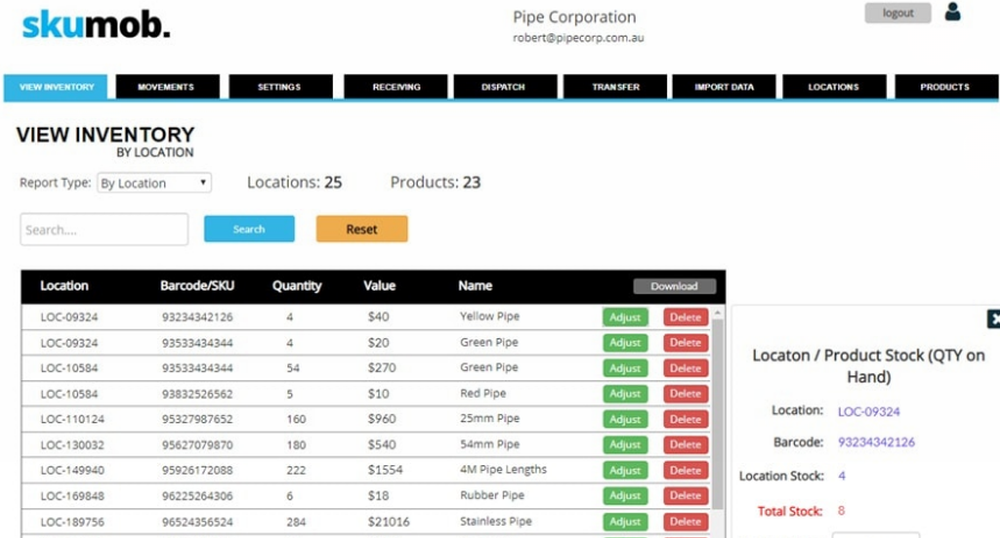Screen dimensions: 1000x538
Task: Click Location Stock value 4
Action: pos(842,476)
